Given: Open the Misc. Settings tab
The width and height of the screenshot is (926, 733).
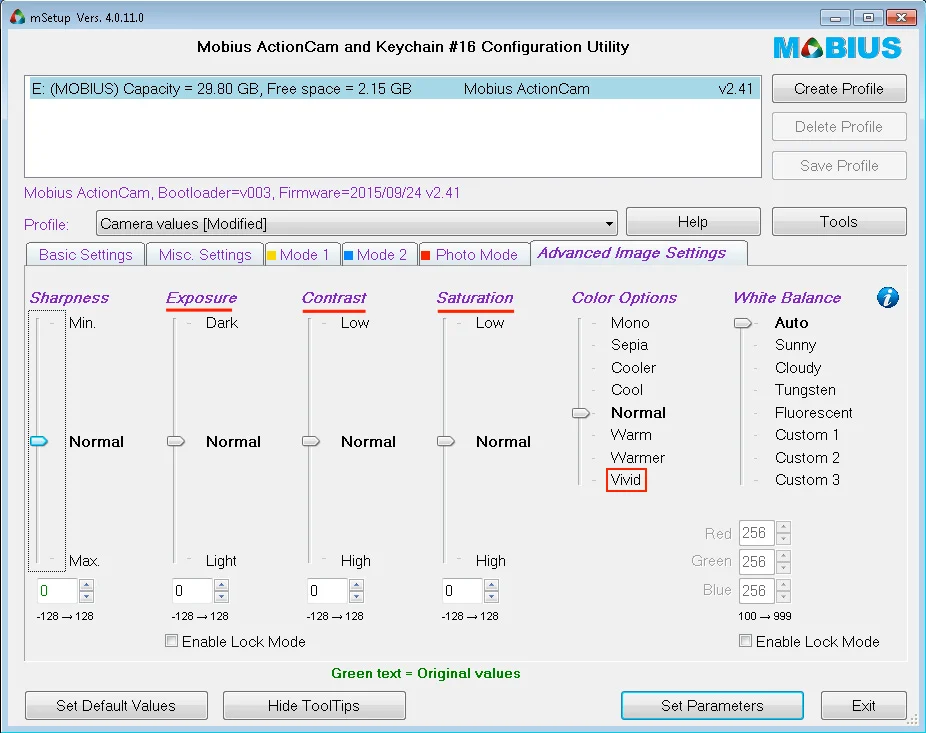Looking at the screenshot, I should coord(205,255).
